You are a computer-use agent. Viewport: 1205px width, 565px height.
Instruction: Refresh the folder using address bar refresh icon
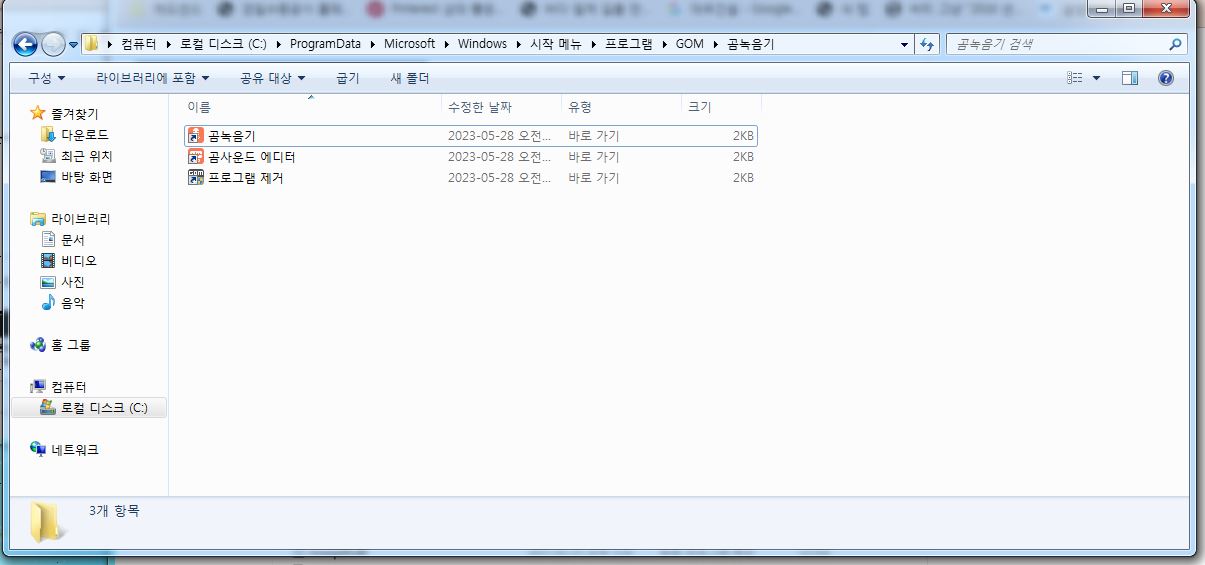pyautogui.click(x=927, y=44)
